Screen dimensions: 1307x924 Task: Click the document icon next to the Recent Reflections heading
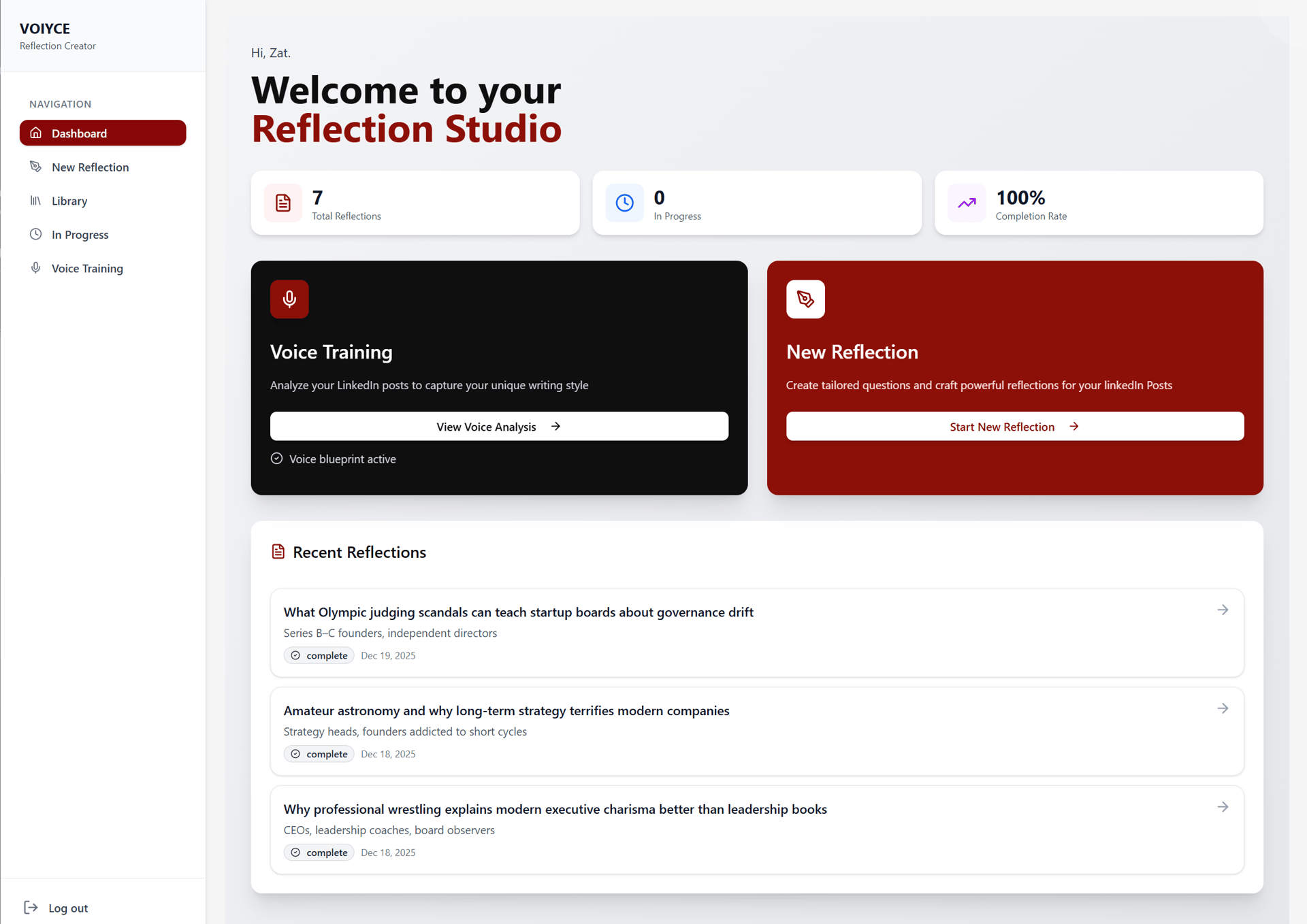point(278,552)
